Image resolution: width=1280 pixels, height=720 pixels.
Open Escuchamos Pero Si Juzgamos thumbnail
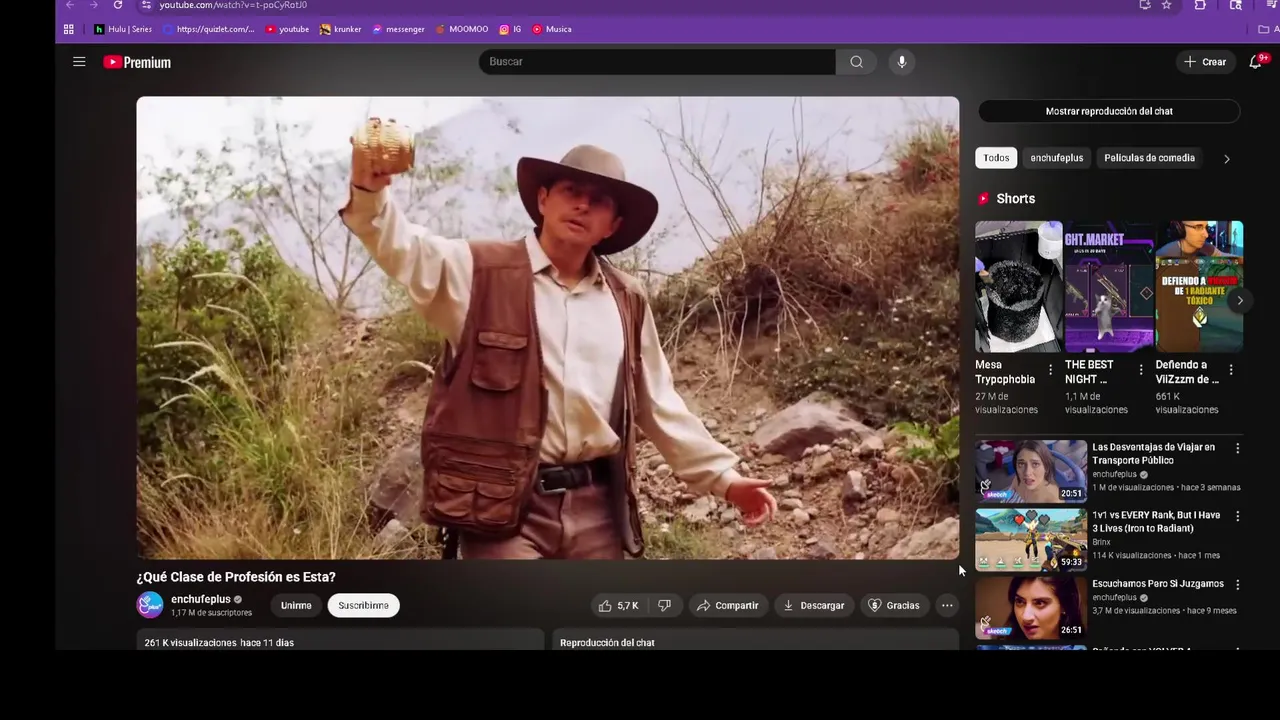[x=1031, y=607]
